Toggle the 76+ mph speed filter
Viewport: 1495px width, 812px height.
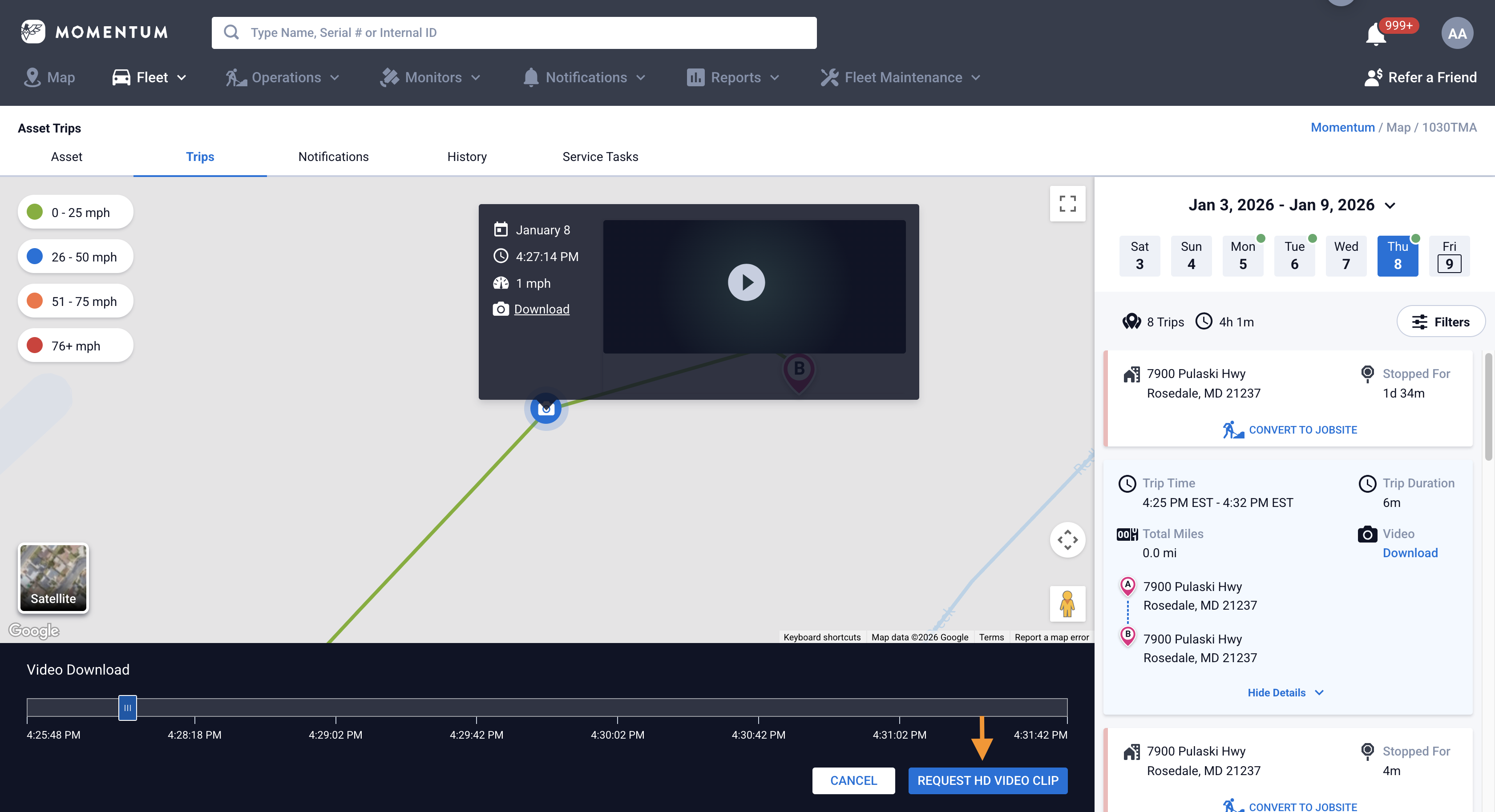coord(76,346)
